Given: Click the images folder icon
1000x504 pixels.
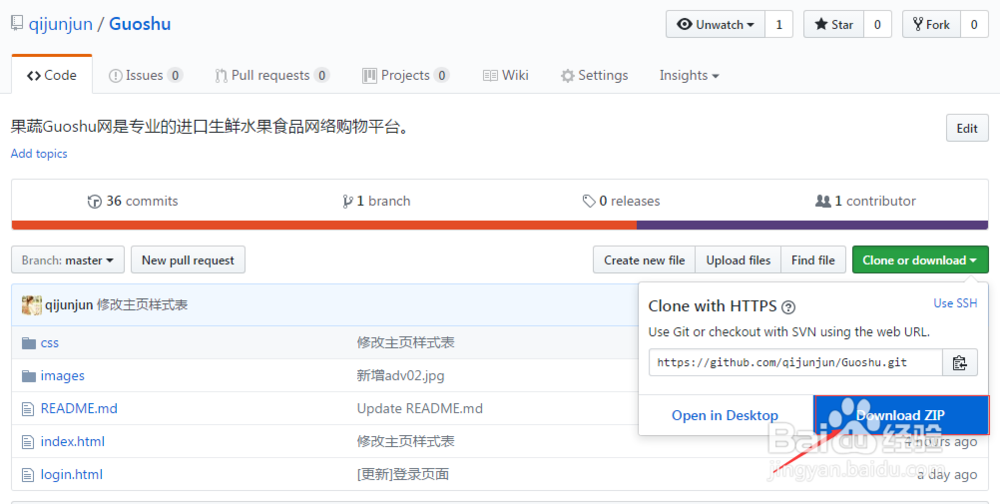Looking at the screenshot, I should point(29,376).
